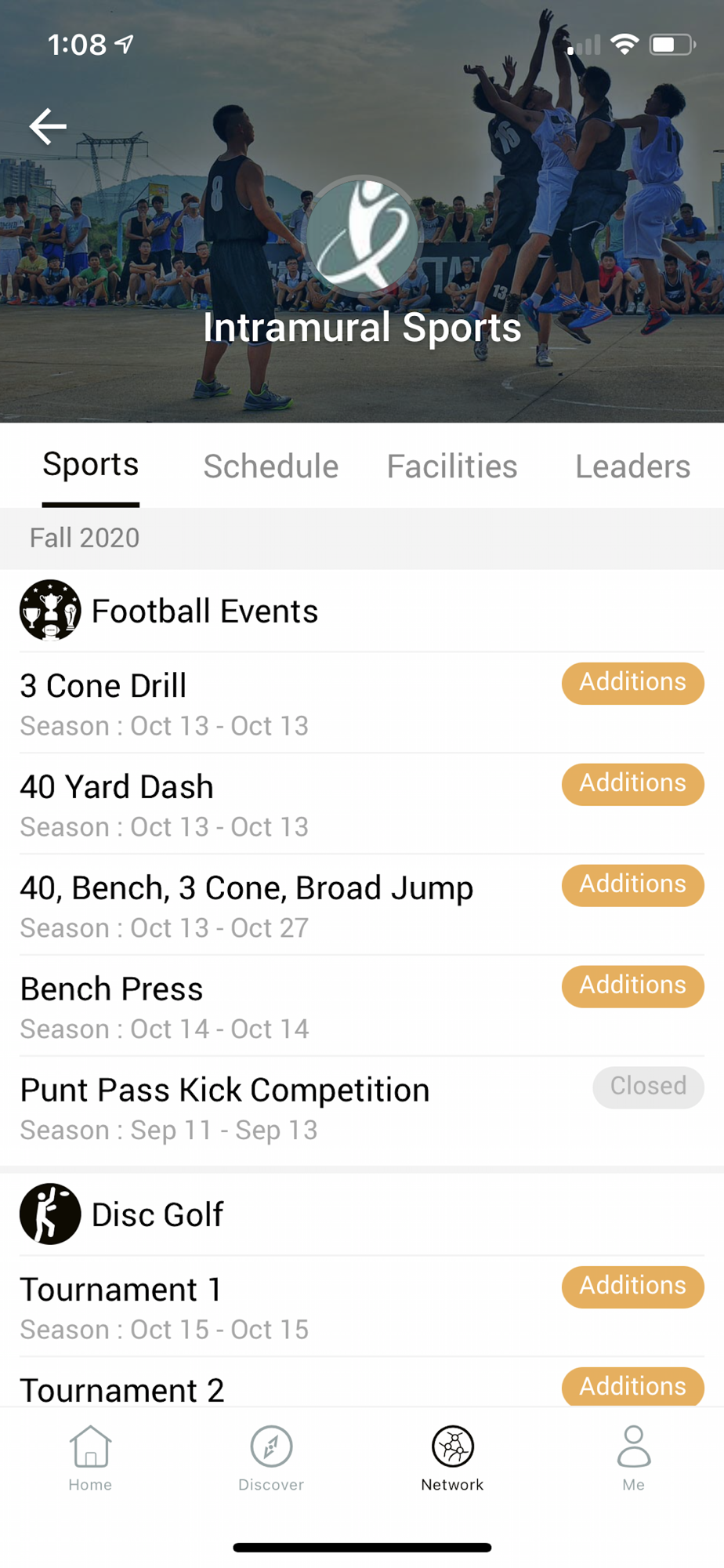
Task: Open the Home tab icon
Action: [x=90, y=1446]
